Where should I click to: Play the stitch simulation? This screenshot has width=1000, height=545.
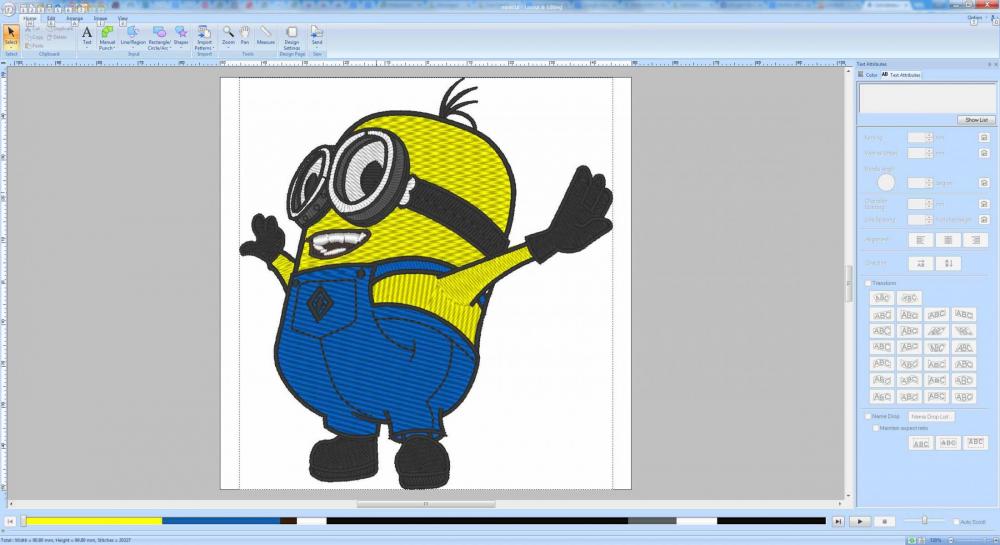(x=860, y=521)
